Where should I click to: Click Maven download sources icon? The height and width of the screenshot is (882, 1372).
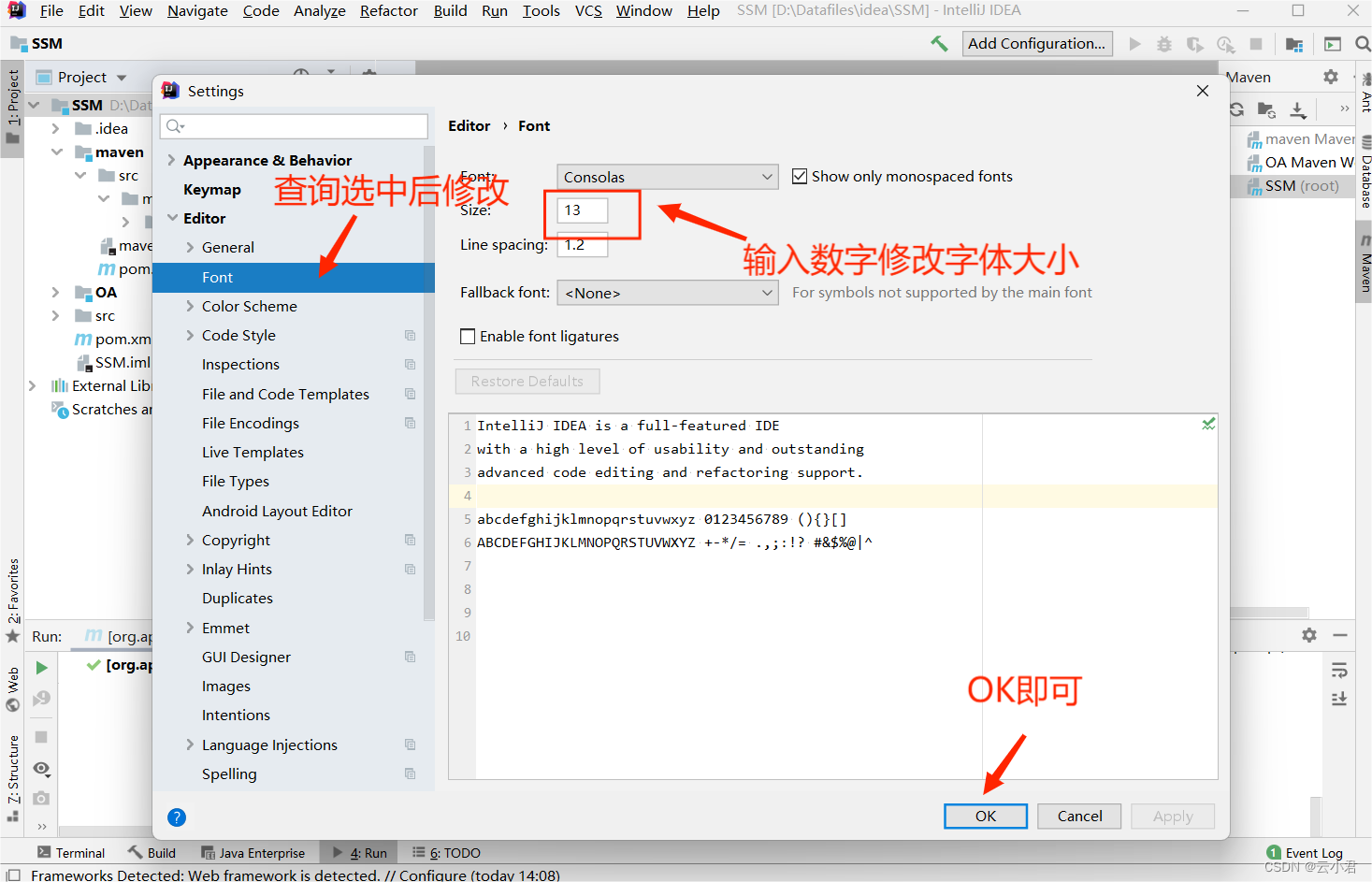click(x=1298, y=109)
